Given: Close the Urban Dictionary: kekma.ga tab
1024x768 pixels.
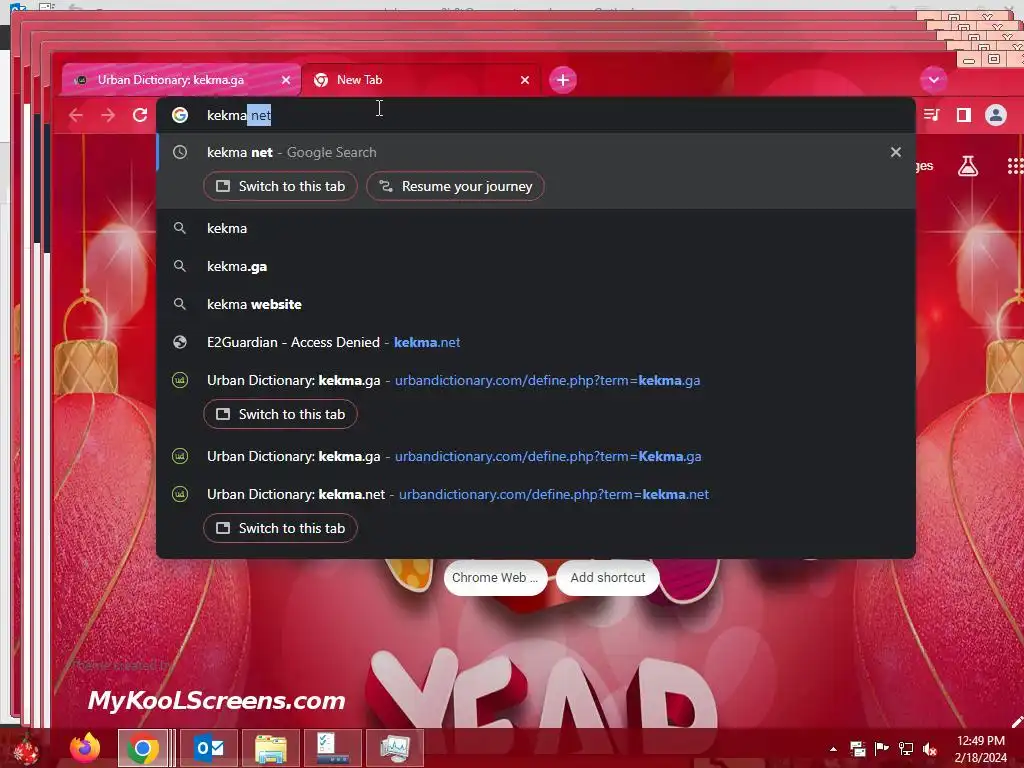Looking at the screenshot, I should point(286,80).
